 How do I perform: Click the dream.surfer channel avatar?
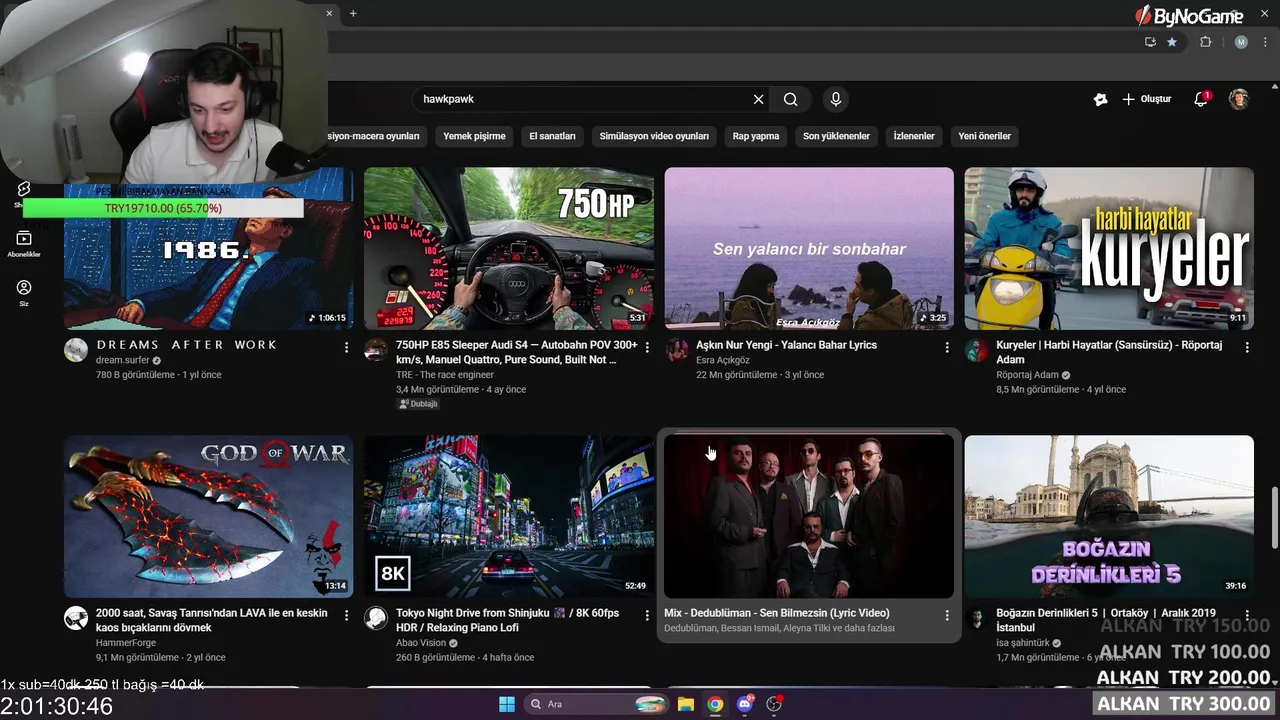pos(76,350)
